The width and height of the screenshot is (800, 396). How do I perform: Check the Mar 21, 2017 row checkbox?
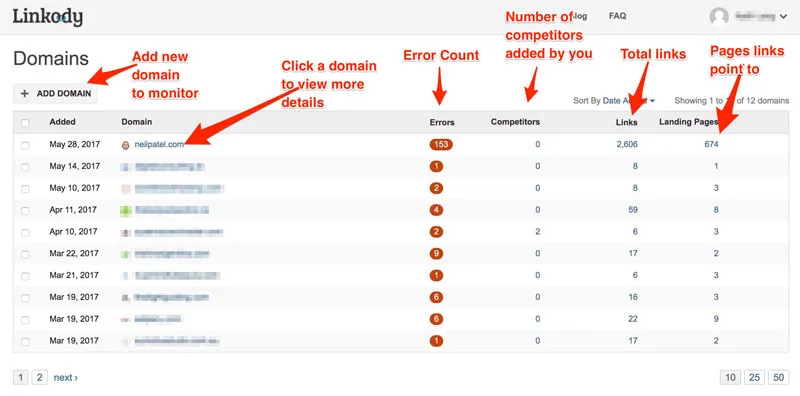(x=25, y=276)
